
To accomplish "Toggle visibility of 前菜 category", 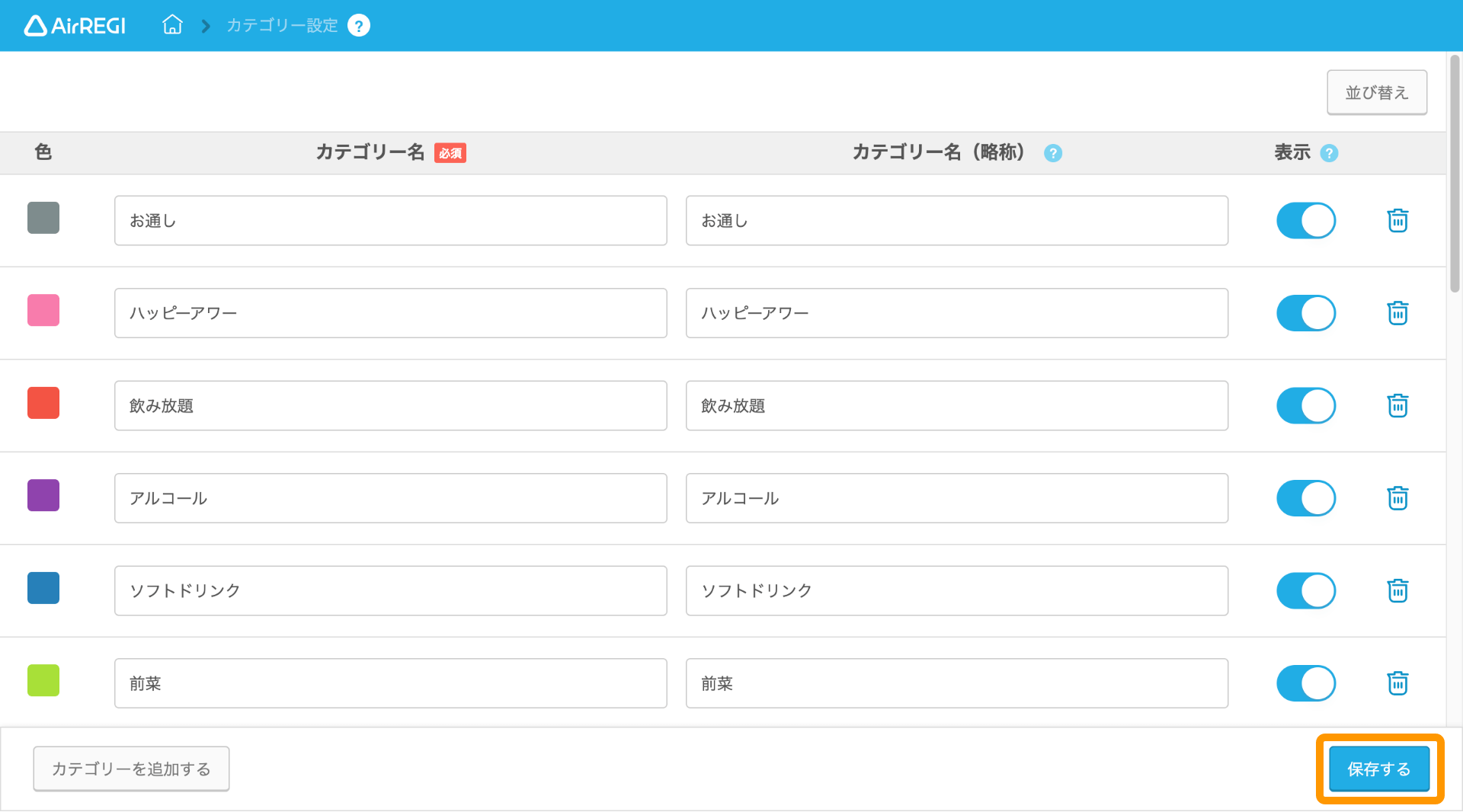I will pyautogui.click(x=1306, y=683).
